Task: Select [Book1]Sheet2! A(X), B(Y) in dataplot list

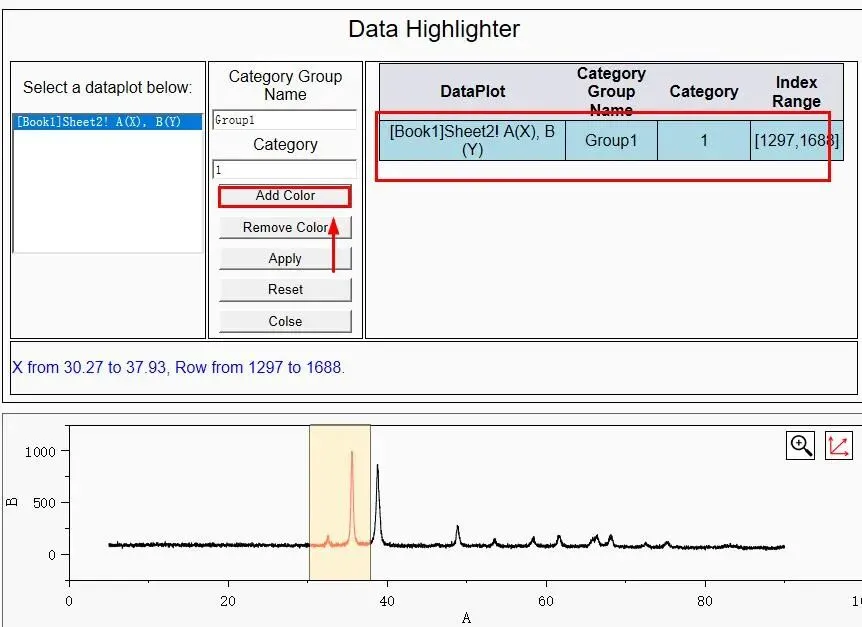Action: pos(107,122)
